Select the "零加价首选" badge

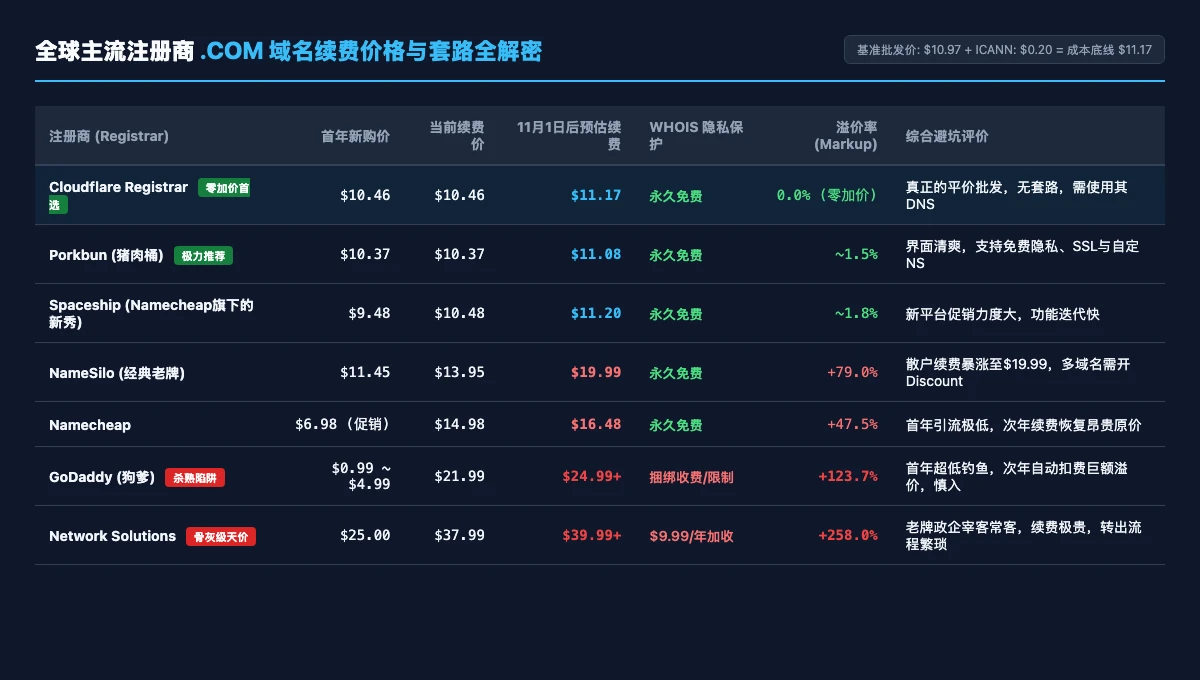149,196
